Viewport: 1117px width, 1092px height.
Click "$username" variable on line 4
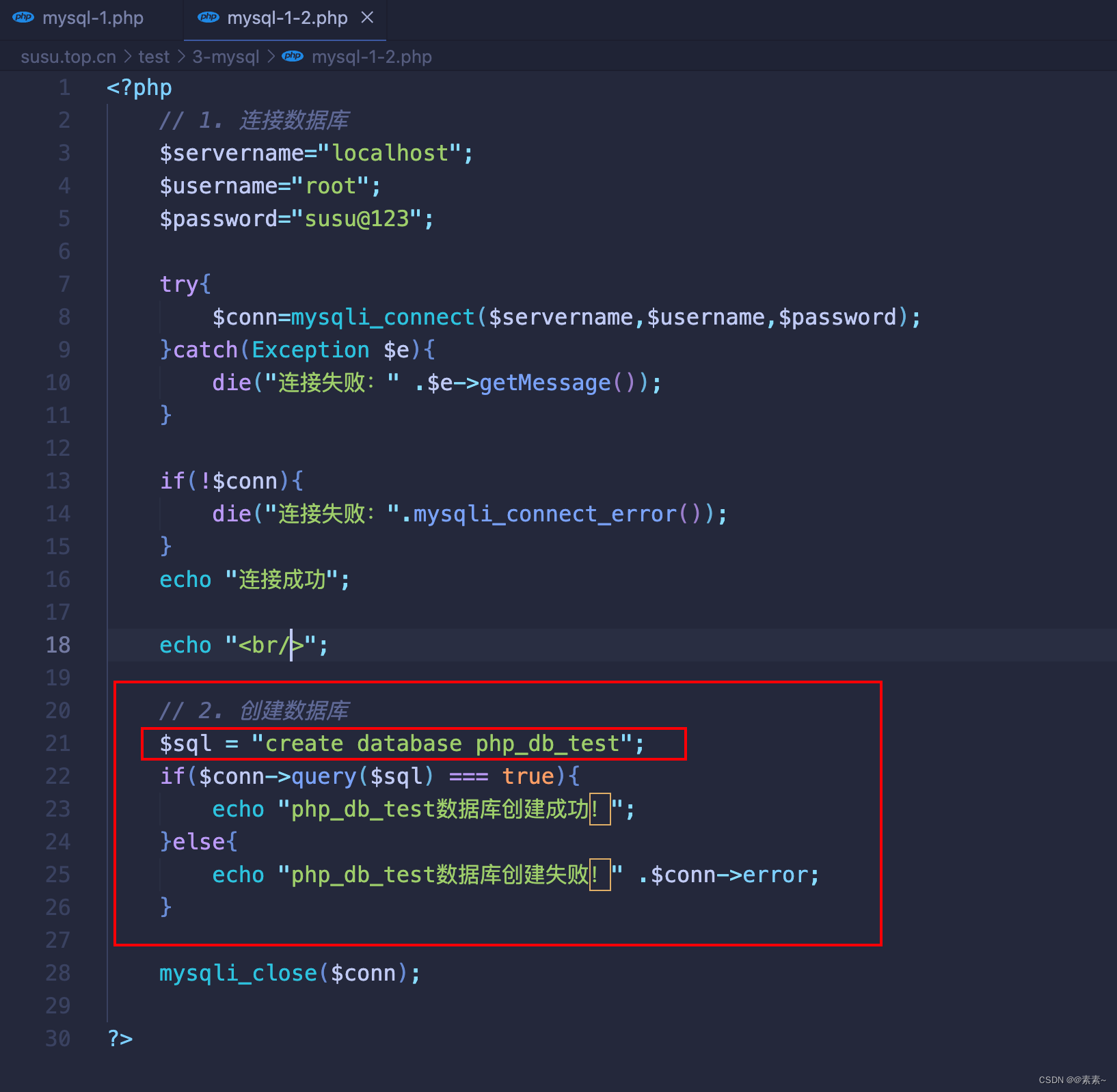coord(219,186)
